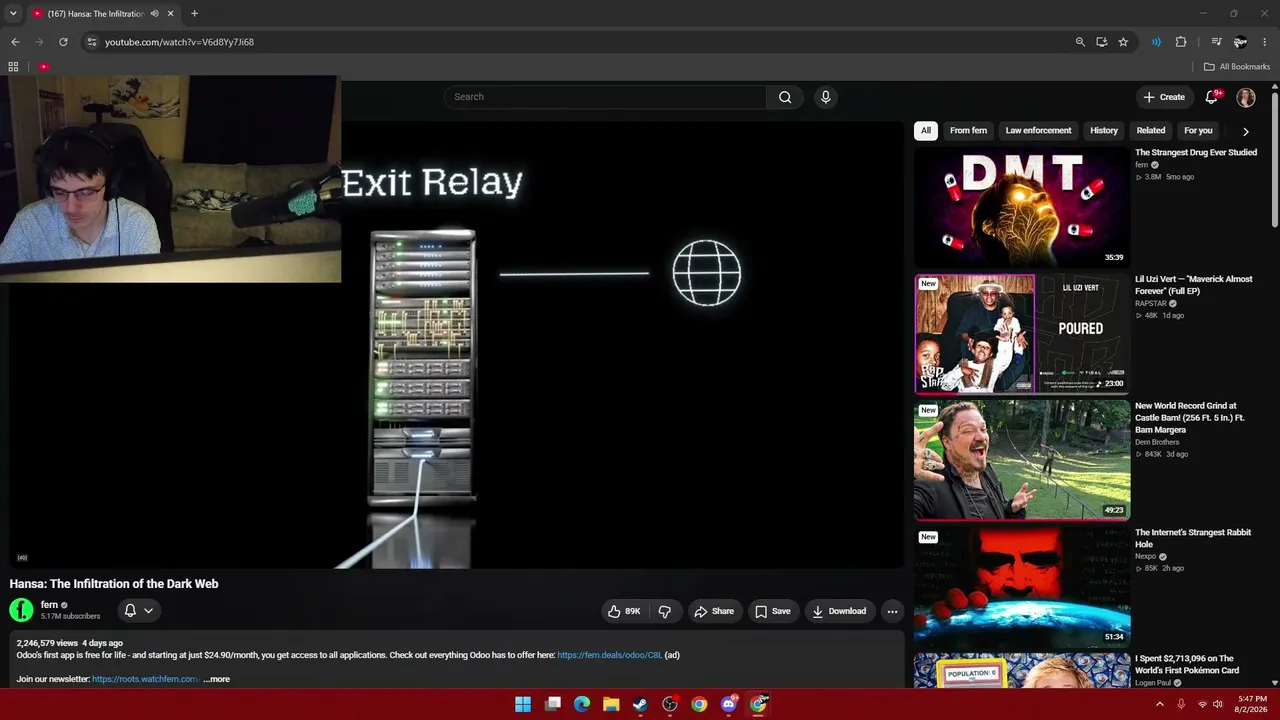Viewport: 1280px width, 720px height.
Task: Activate voice search microphone icon
Action: [x=825, y=97]
